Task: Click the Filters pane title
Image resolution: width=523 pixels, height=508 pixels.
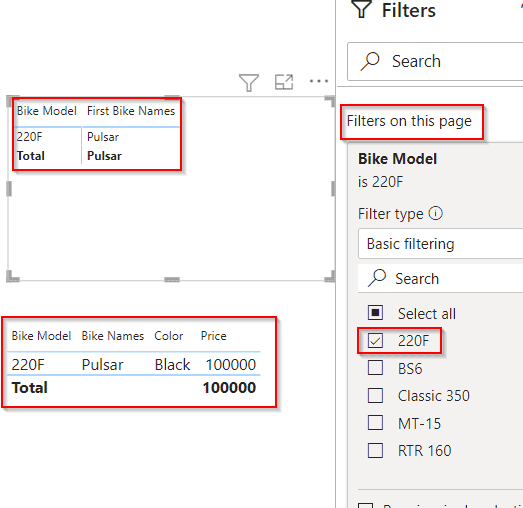Action: tap(409, 10)
